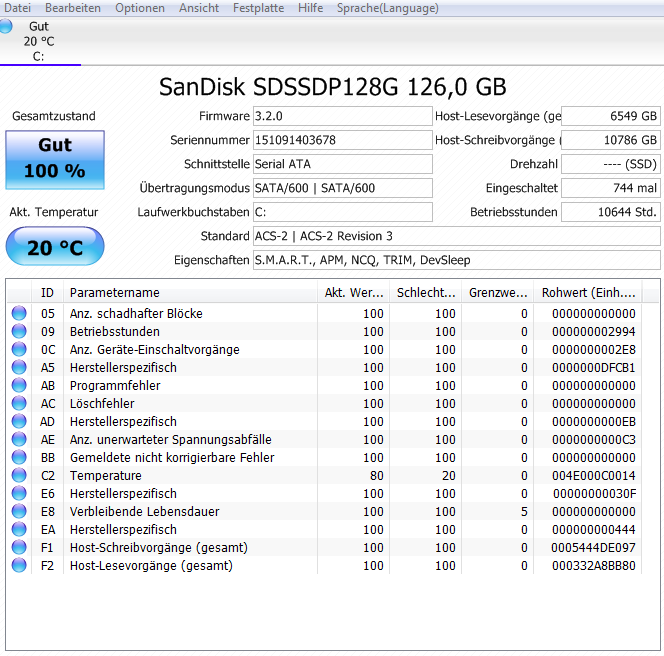Image resolution: width=664 pixels, height=656 pixels.
Task: Click raw value 000332A8BB80
Action: click(x=594, y=566)
